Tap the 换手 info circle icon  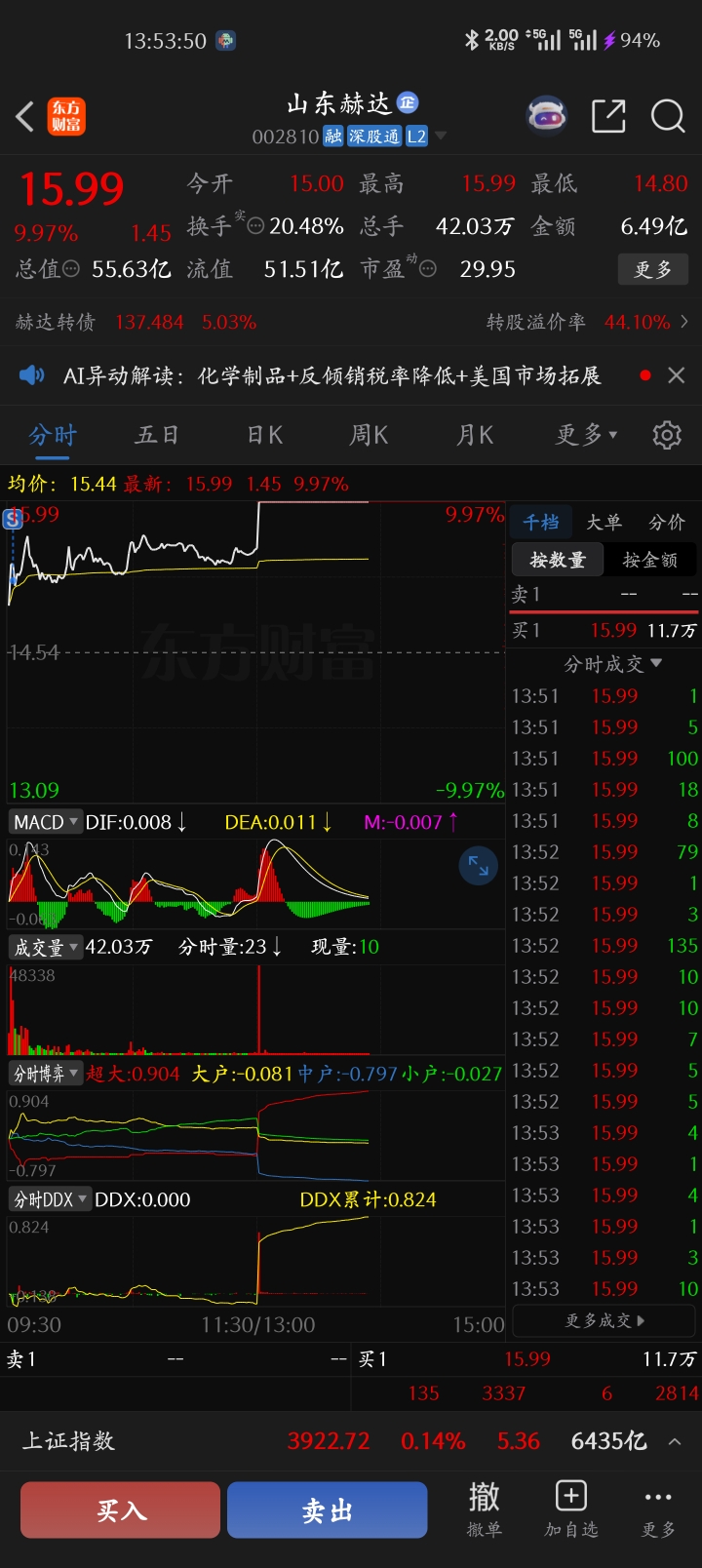(x=255, y=226)
